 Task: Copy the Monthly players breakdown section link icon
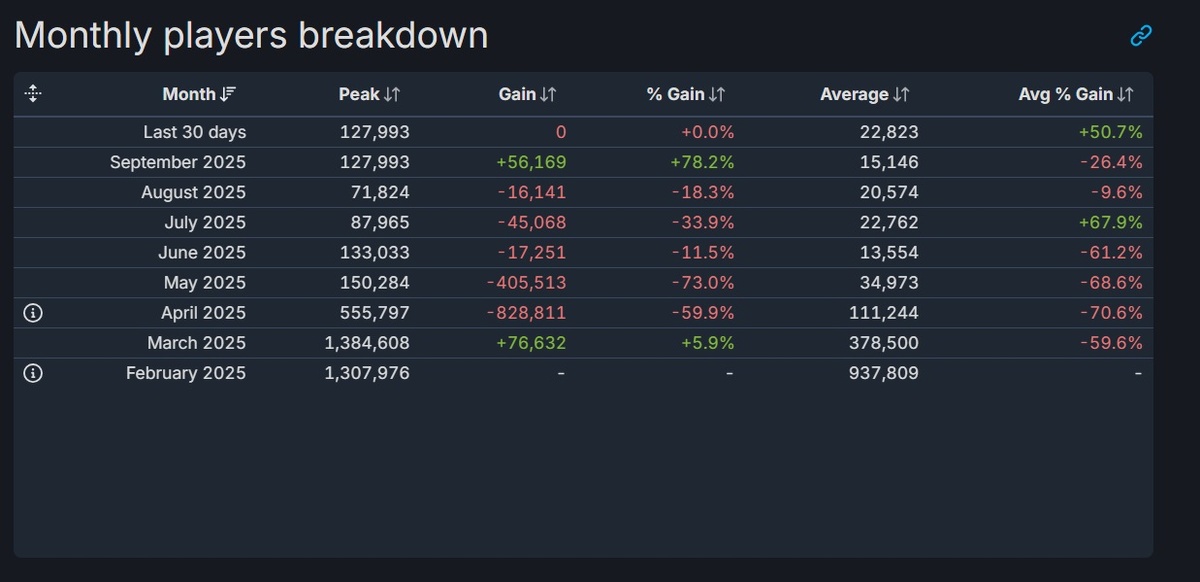1141,36
